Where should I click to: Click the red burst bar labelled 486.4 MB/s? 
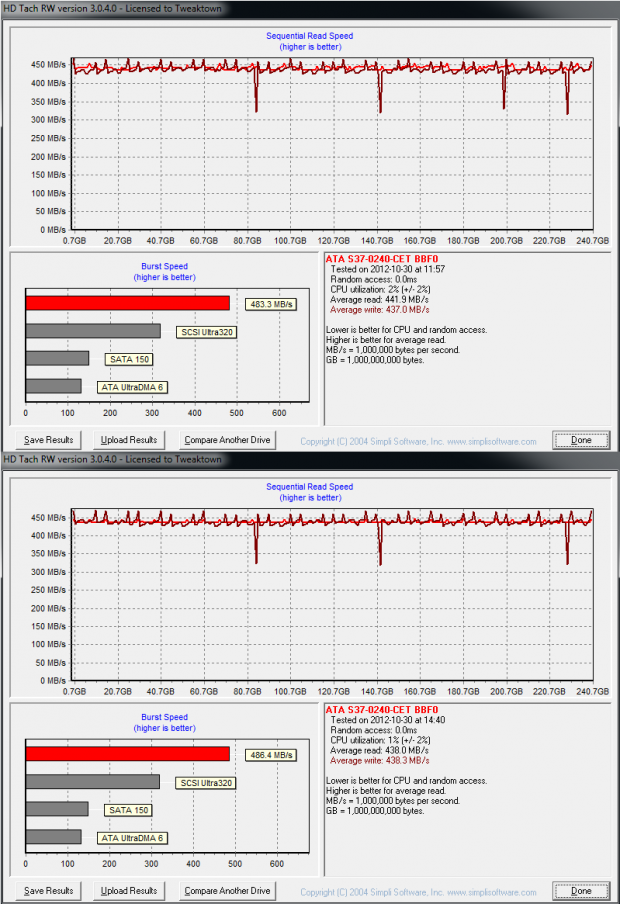(127, 754)
